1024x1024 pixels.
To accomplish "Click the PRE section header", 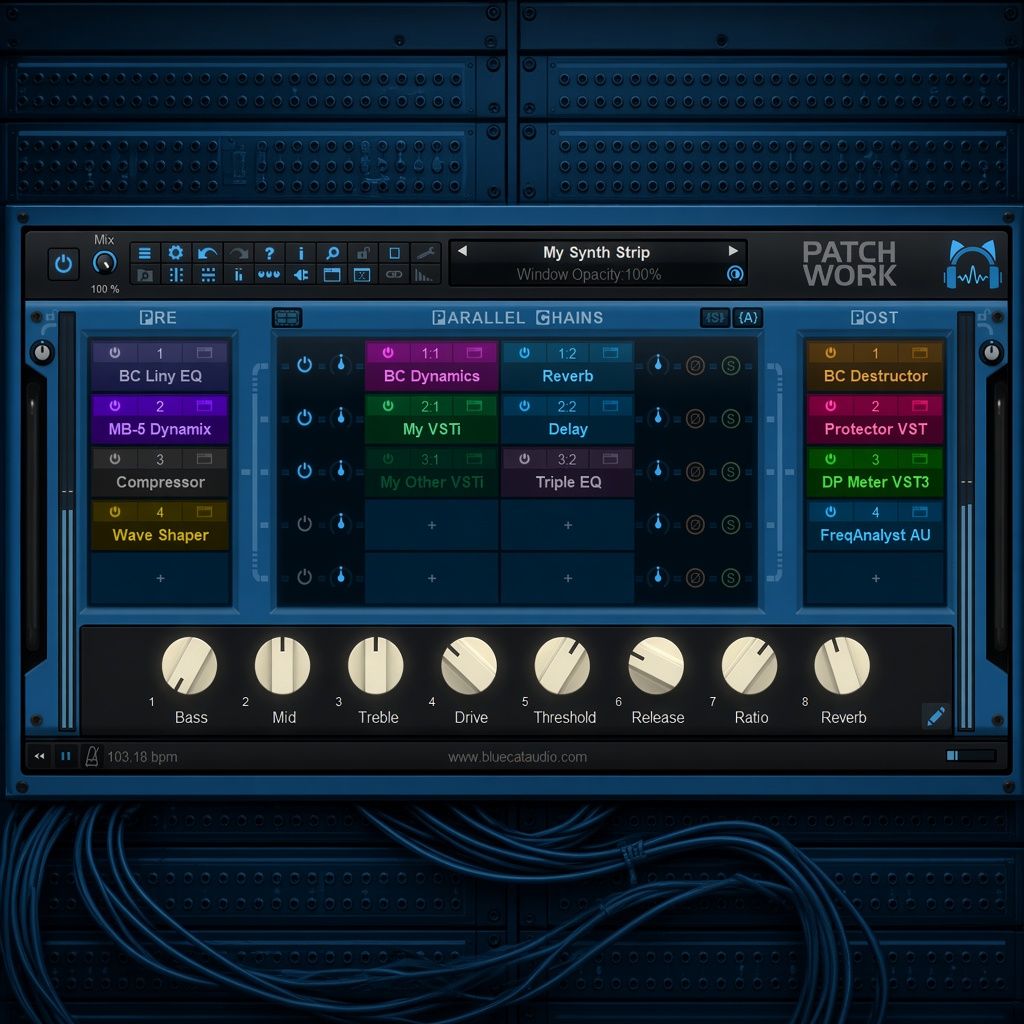I will (158, 318).
